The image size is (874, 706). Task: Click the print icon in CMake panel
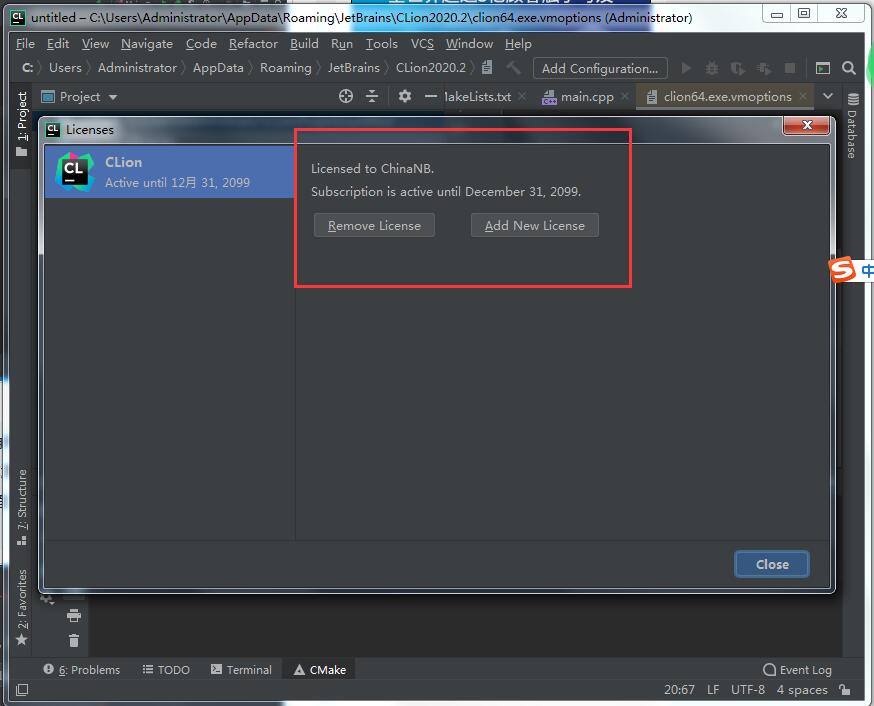(x=74, y=616)
